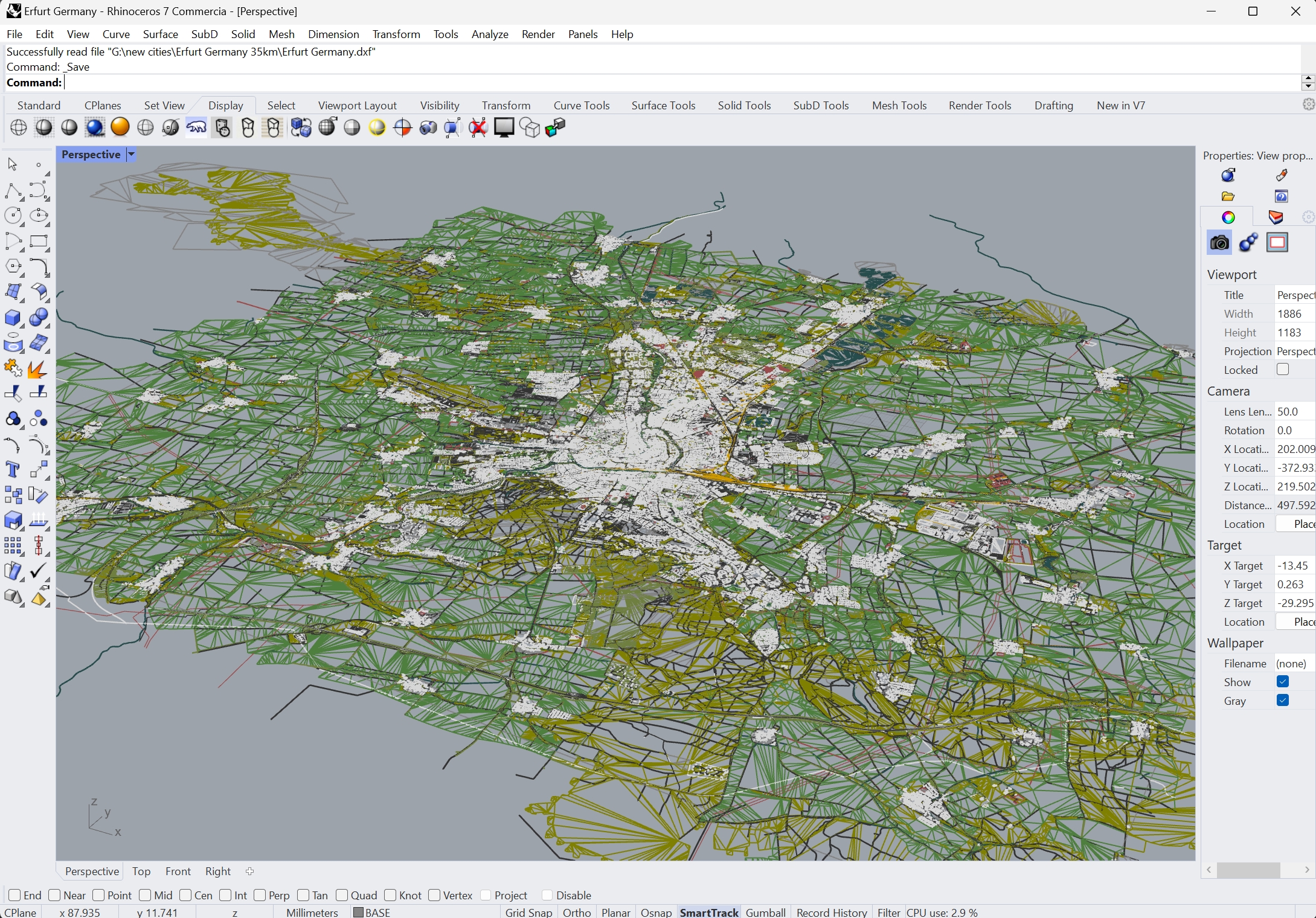Viewport: 1316px width, 918px height.
Task: Click the Text object tool
Action: click(13, 470)
